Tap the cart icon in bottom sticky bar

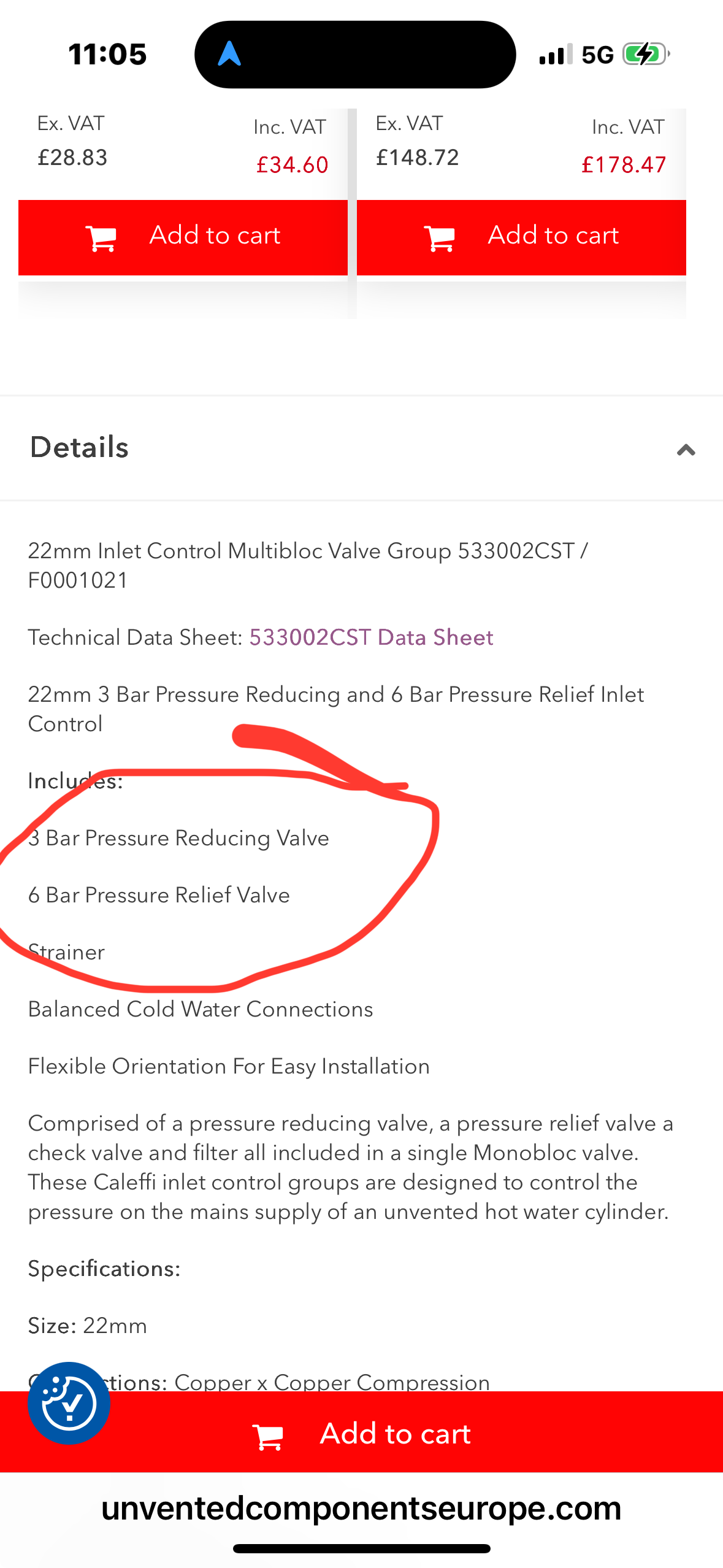(x=268, y=1436)
